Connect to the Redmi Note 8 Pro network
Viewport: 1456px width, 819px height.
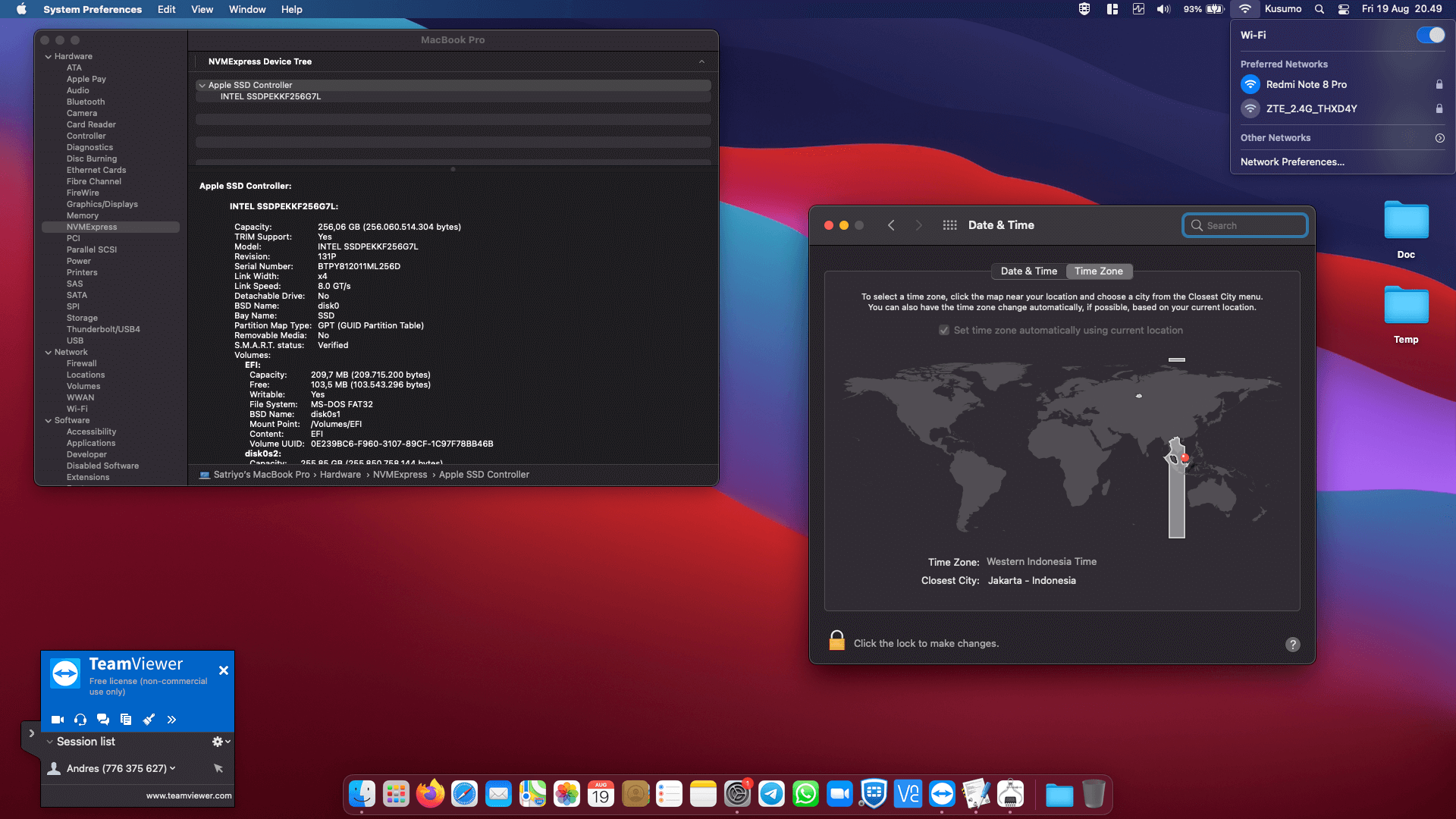(x=1341, y=84)
